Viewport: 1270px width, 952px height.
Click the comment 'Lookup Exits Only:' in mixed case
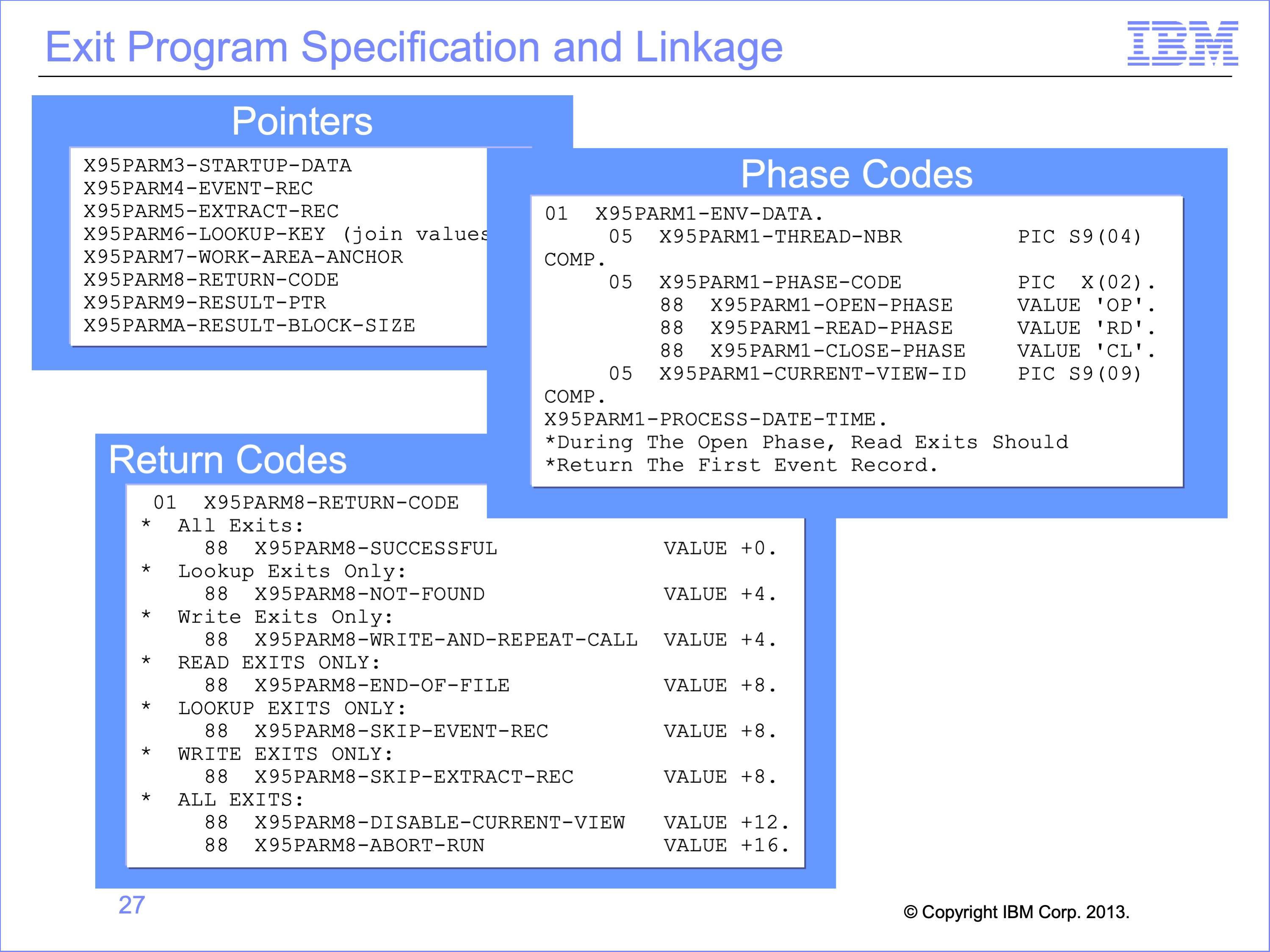(x=292, y=571)
